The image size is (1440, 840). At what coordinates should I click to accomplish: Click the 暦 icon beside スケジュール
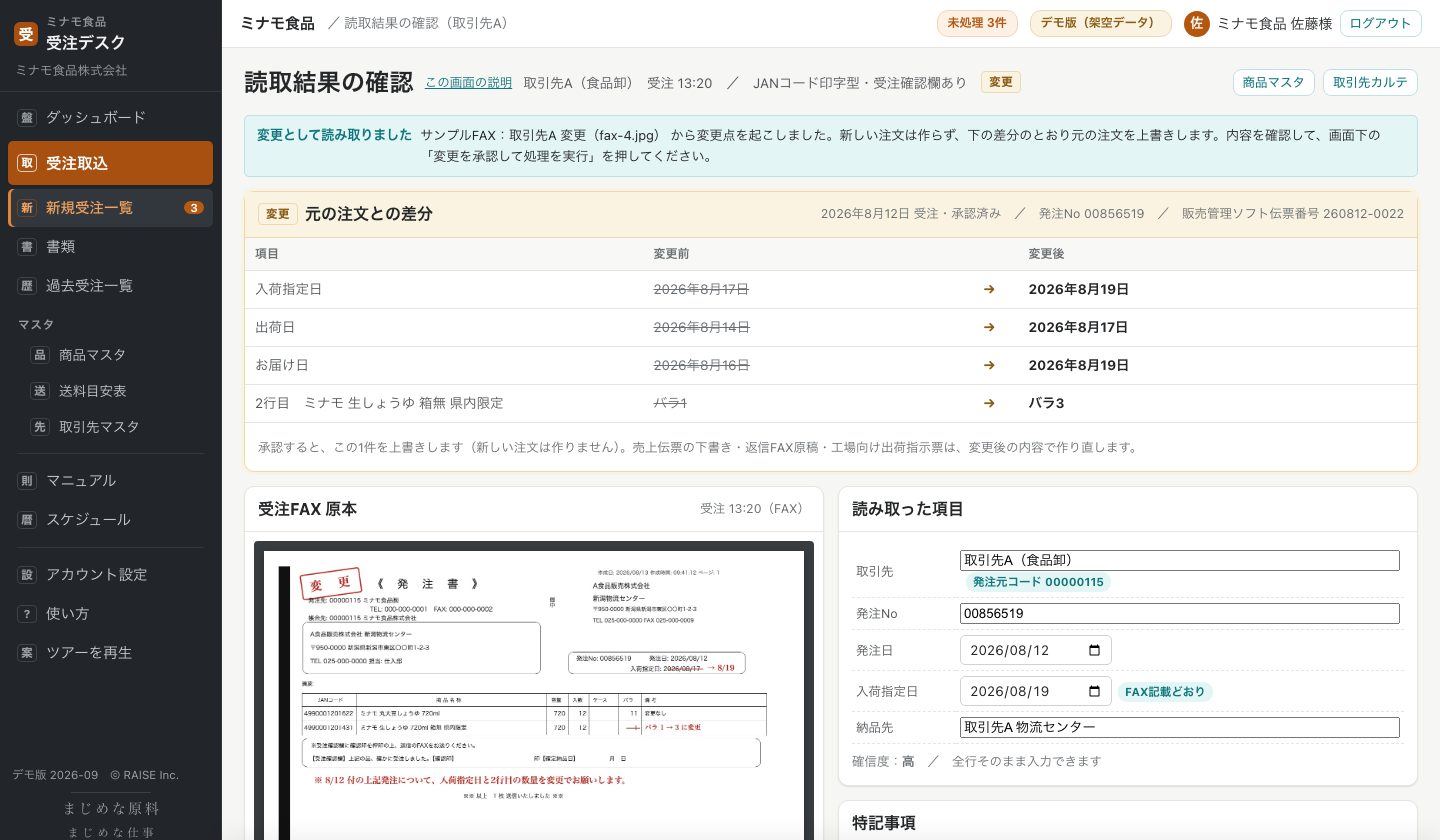point(27,520)
